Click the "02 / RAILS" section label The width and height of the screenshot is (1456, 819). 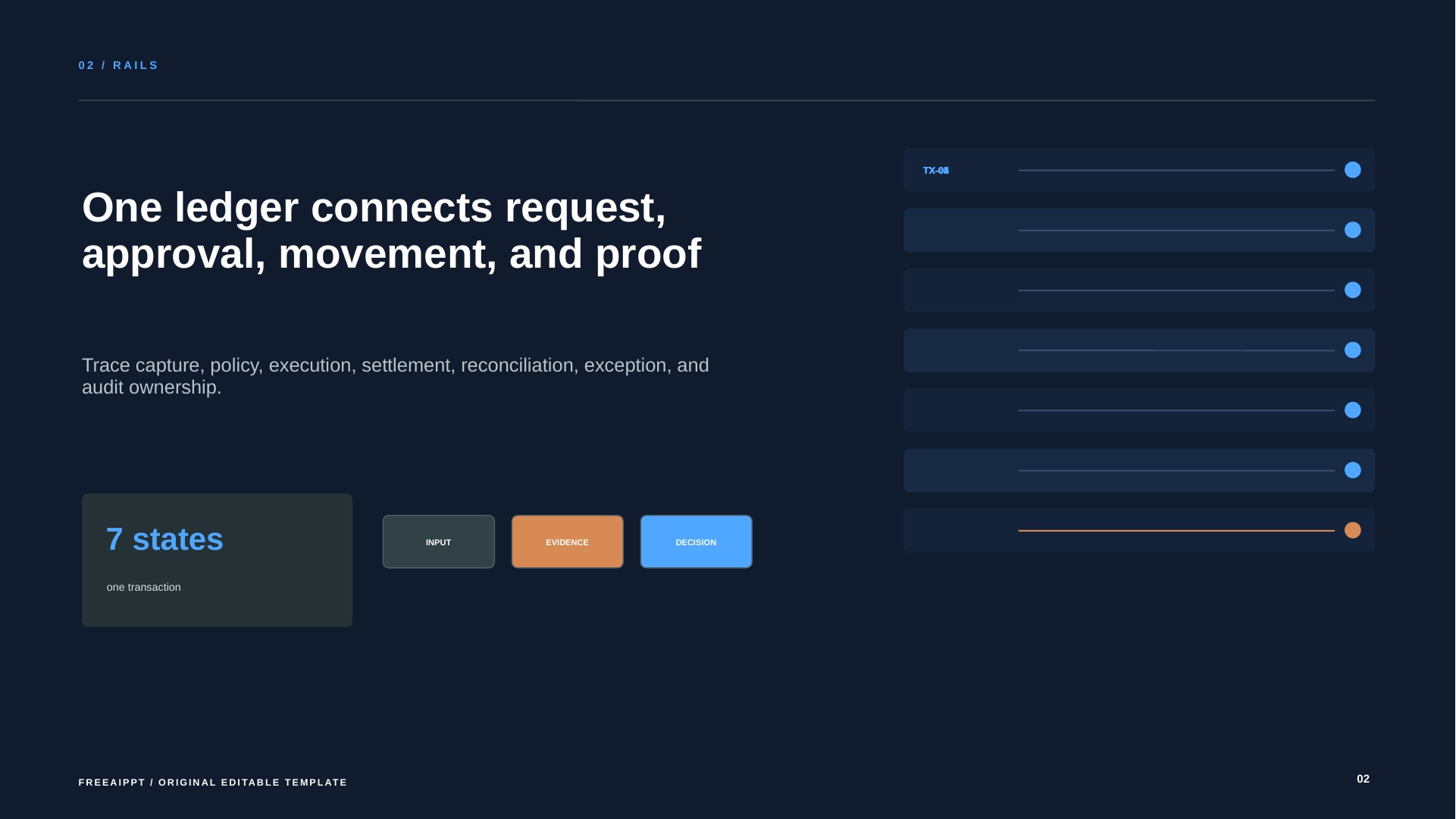click(118, 65)
